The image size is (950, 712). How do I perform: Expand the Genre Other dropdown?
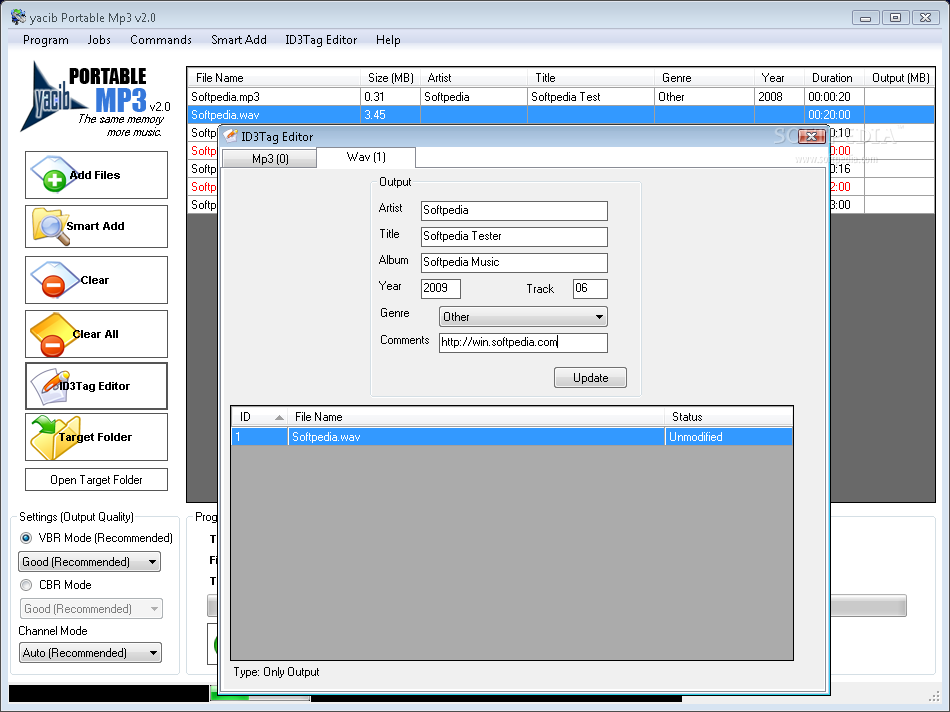click(x=523, y=316)
